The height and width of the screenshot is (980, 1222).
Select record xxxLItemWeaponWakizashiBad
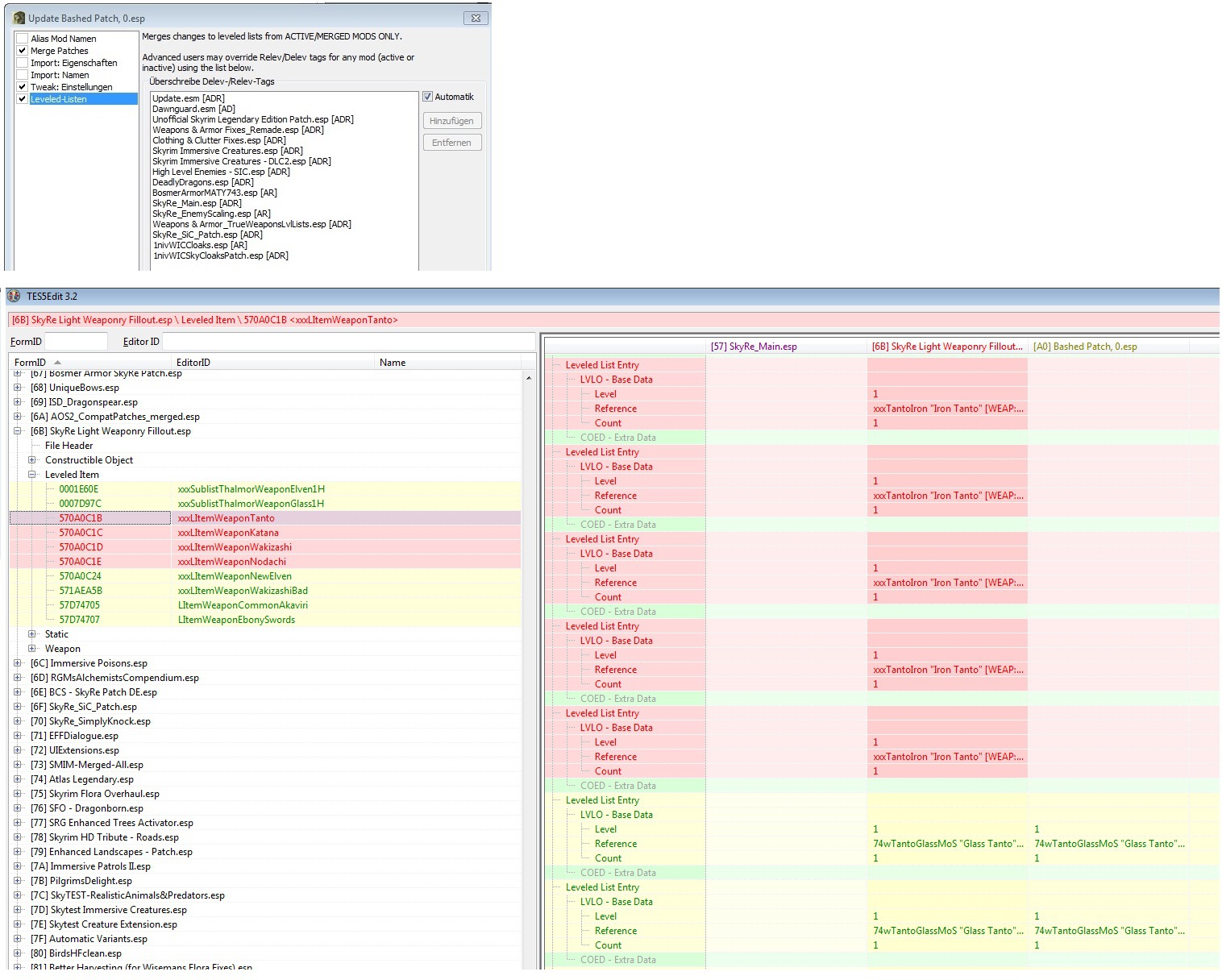265,591
